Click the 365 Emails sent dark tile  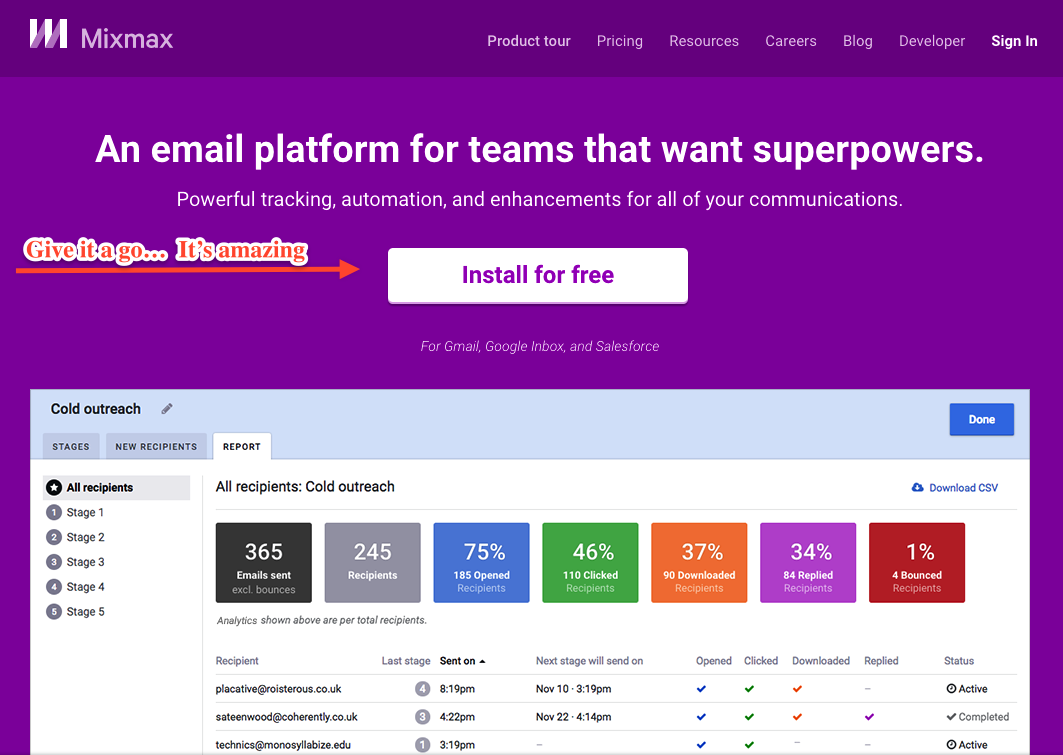coord(264,563)
